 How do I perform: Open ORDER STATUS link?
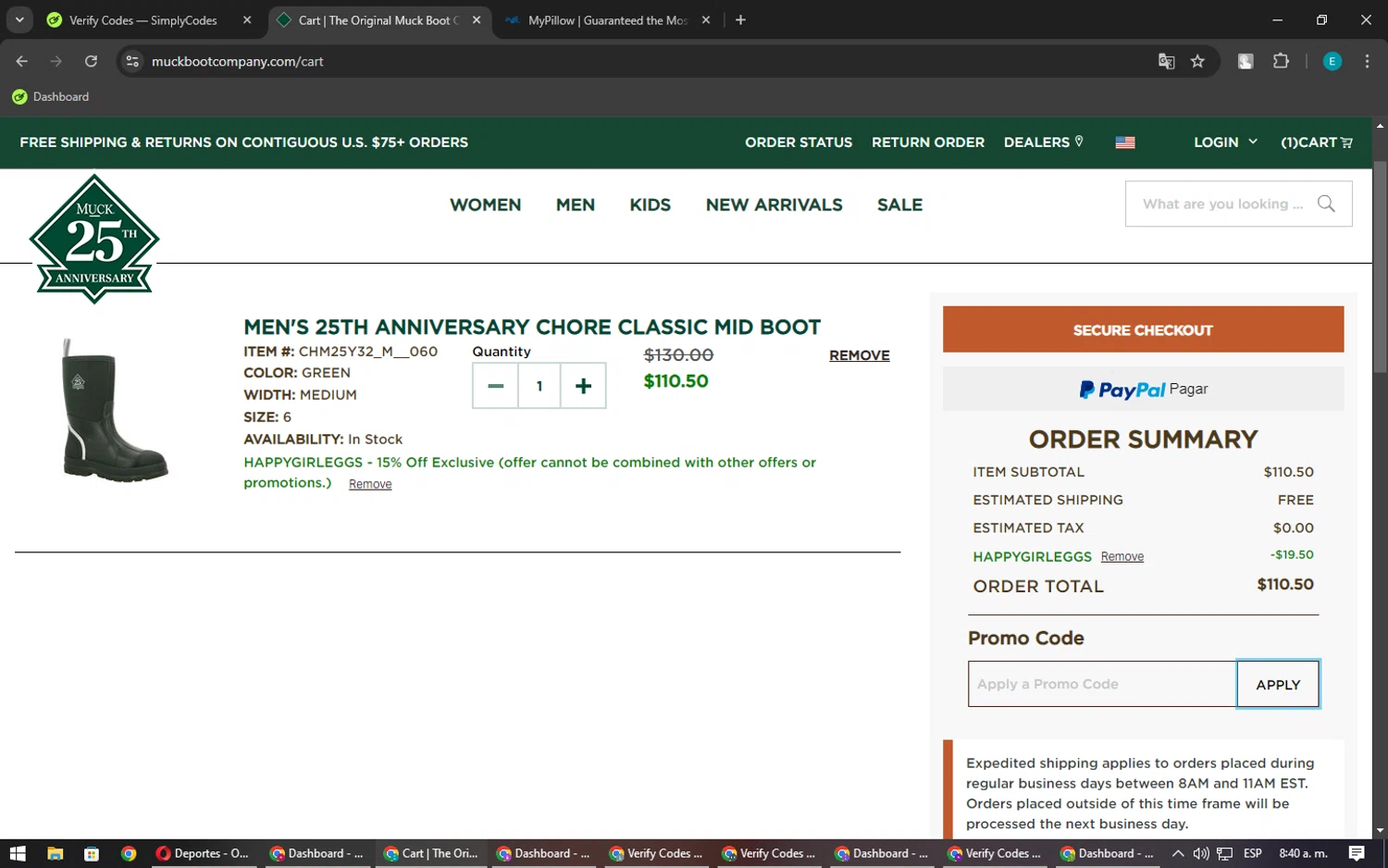pos(799,143)
